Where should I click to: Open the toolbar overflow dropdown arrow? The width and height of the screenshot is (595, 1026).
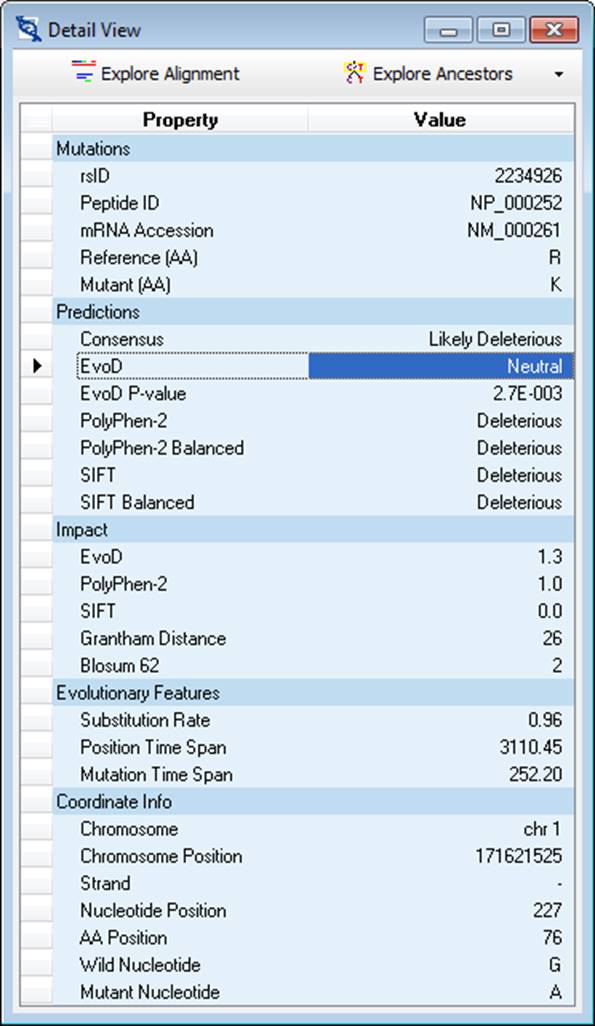click(558, 75)
